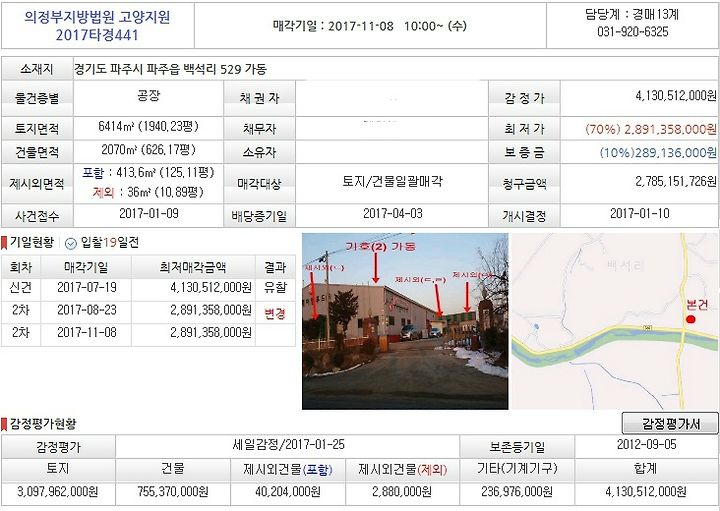Click the 보증금 label
720x511 pixels.
pyautogui.click(x=524, y=152)
